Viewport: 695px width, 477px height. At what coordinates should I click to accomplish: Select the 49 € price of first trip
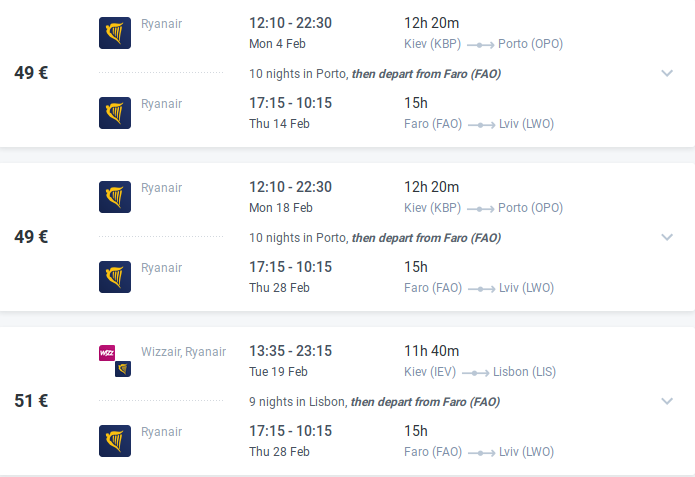point(31,73)
